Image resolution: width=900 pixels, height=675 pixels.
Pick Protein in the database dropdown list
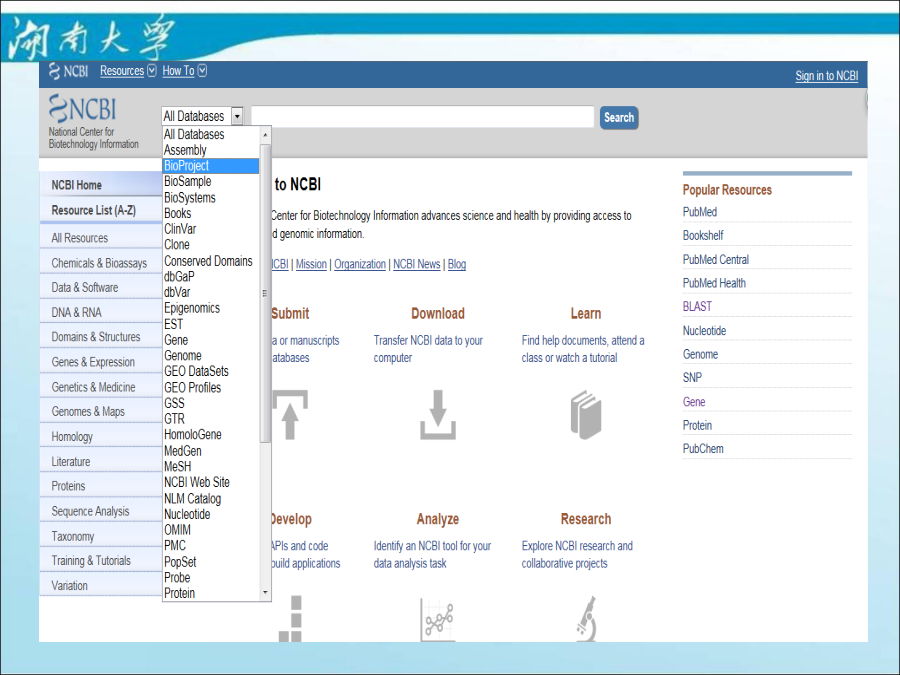point(211,593)
